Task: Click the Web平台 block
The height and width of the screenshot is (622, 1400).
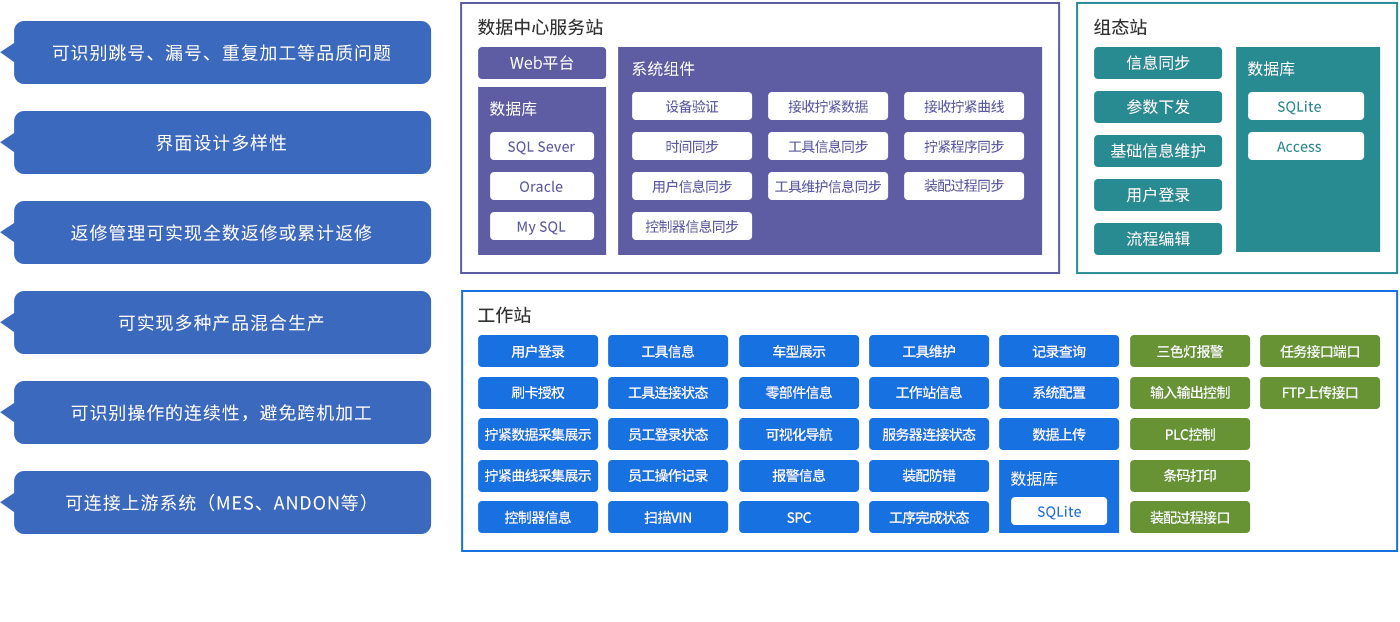Action: pyautogui.click(x=542, y=63)
